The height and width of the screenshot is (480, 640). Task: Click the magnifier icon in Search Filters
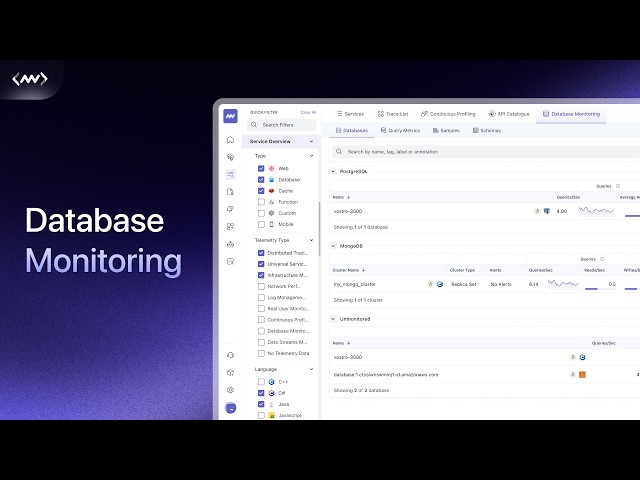(254, 125)
